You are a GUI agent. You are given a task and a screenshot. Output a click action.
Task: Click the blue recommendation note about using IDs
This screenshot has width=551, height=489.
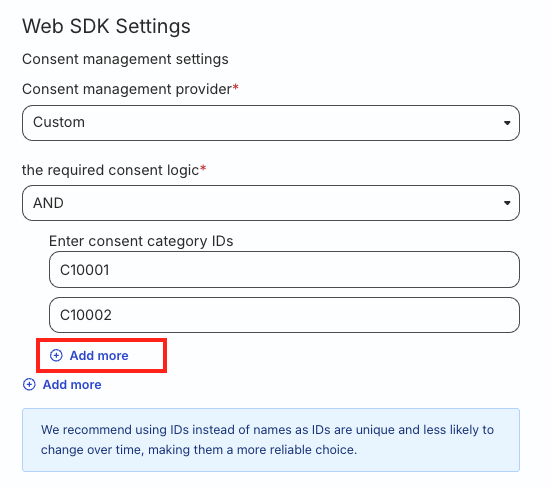[x=271, y=440]
